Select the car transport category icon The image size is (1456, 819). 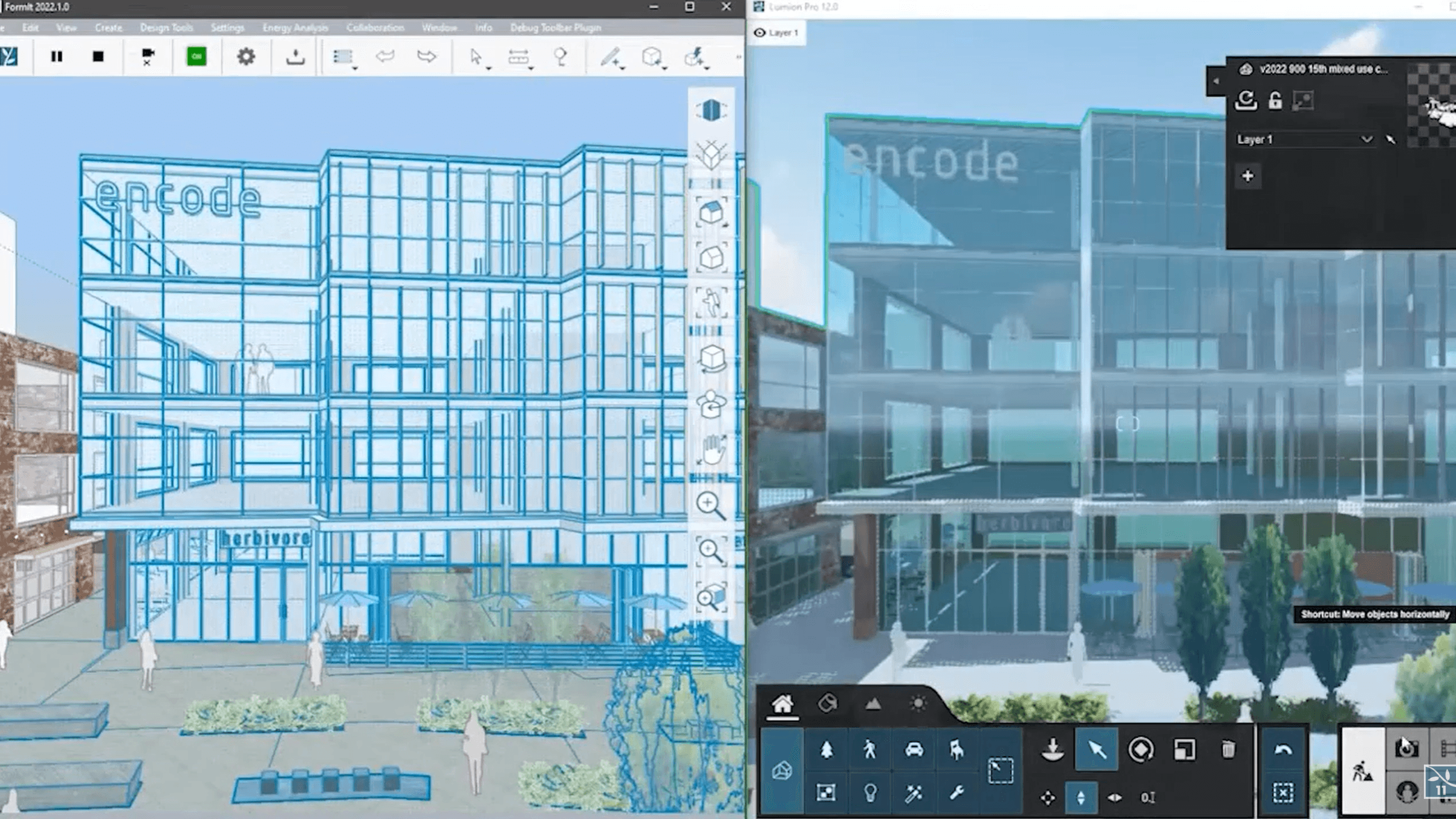point(914,749)
